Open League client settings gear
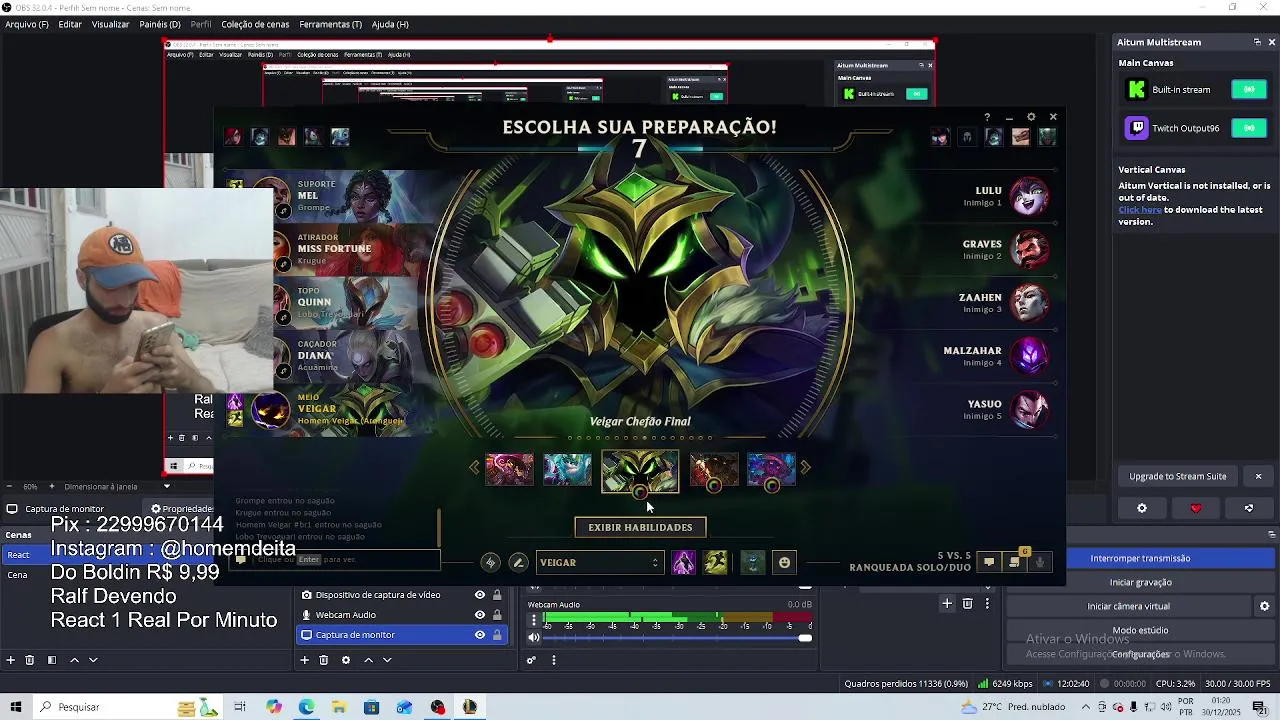Viewport: 1280px width, 720px height. (x=1031, y=117)
